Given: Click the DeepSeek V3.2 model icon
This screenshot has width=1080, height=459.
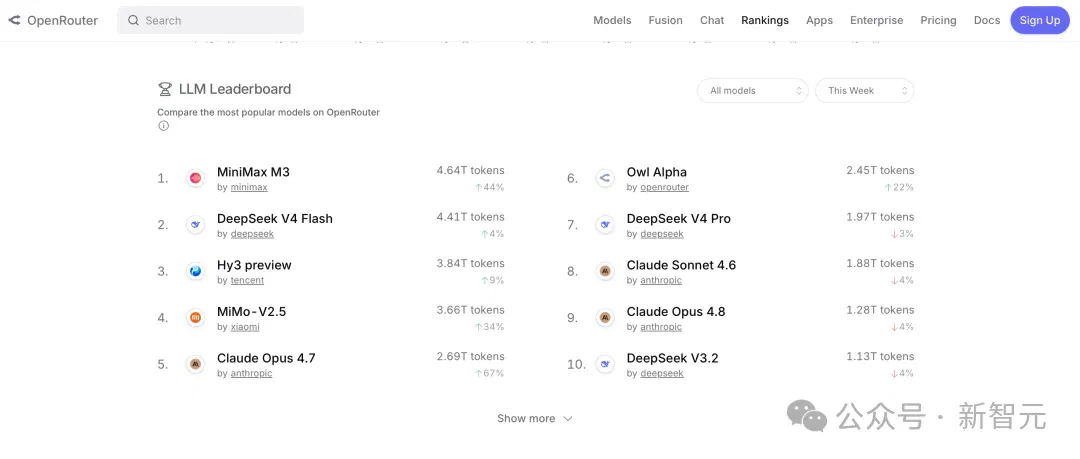Looking at the screenshot, I should (x=605, y=365).
